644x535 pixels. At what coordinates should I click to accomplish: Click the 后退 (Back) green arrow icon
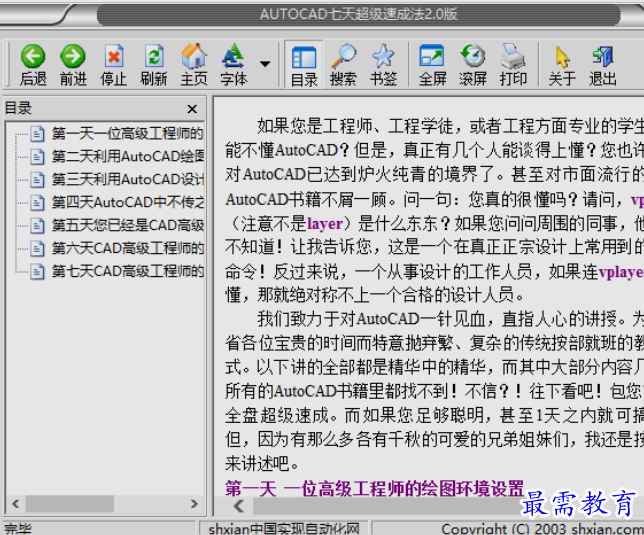[x=33, y=56]
